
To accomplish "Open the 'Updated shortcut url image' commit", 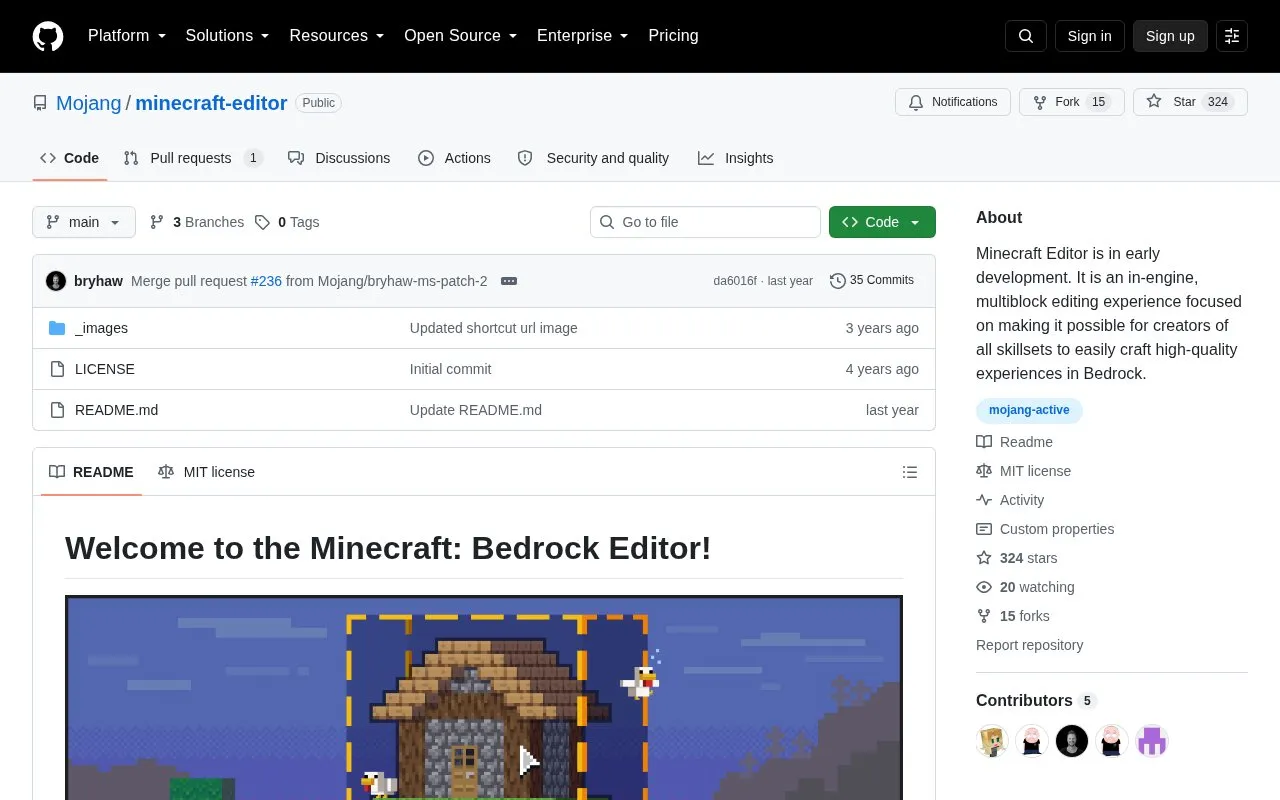I will pyautogui.click(x=493, y=328).
